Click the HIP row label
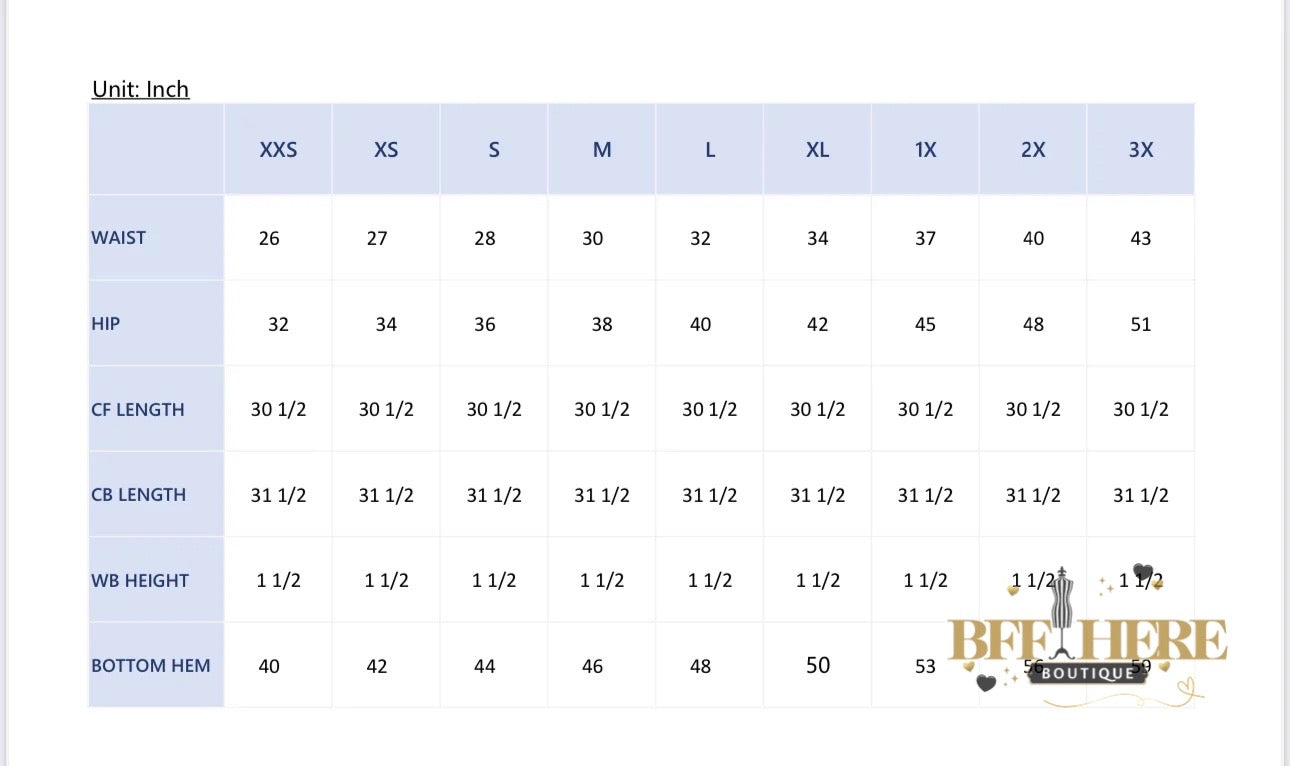 point(105,324)
